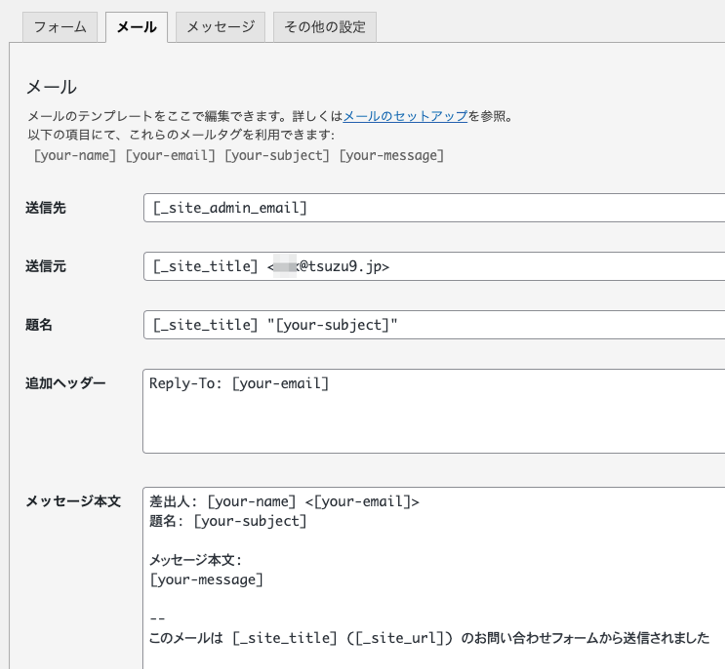The image size is (725, 669).
Task: Place the cursor on the このメールは signature line
Action: 429,638
